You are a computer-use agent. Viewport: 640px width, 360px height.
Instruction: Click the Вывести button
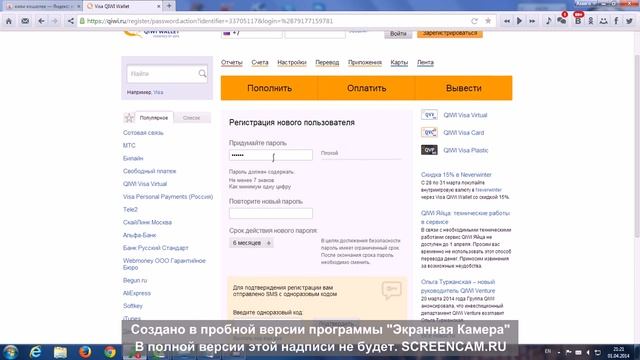click(x=464, y=88)
